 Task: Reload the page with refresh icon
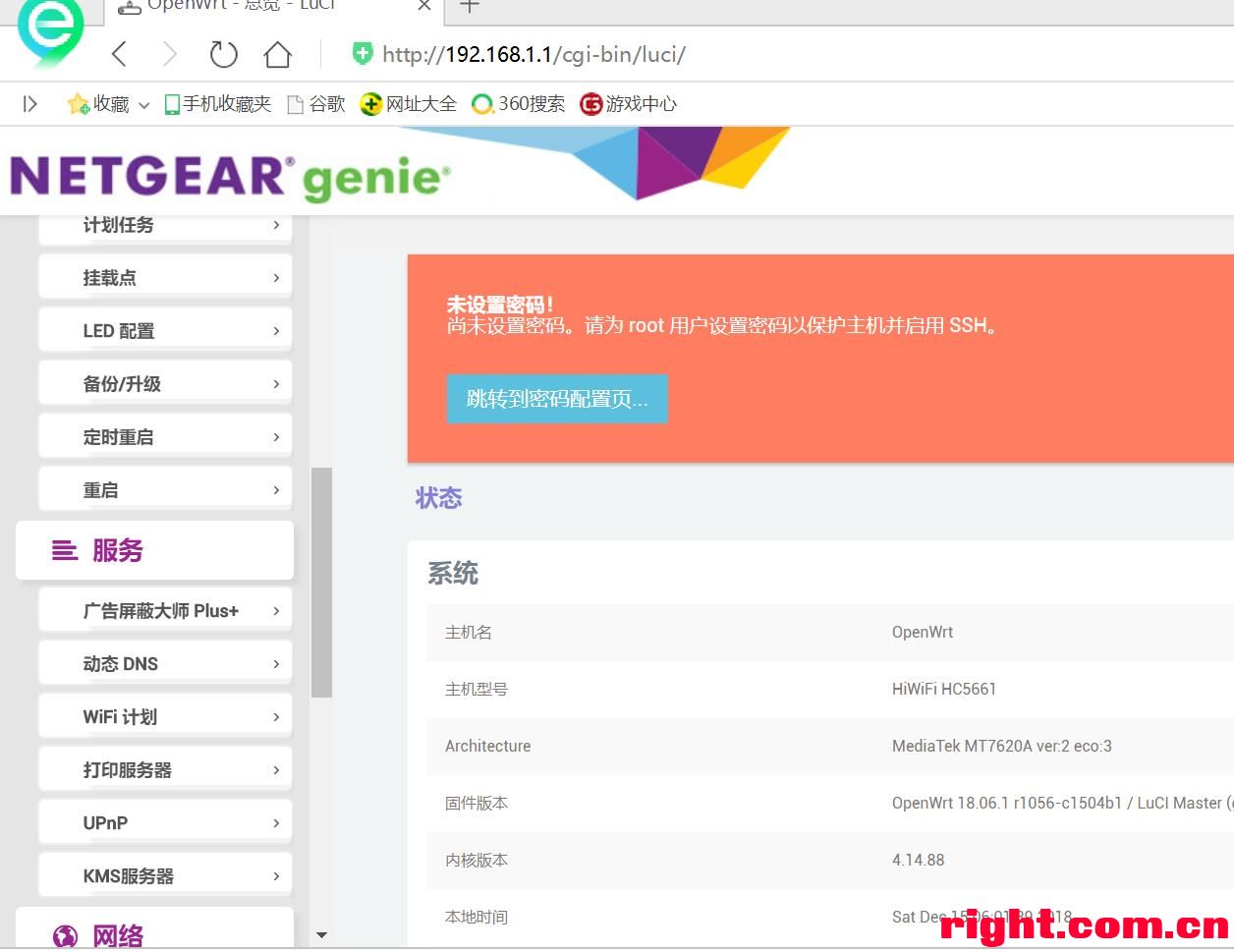pos(224,54)
